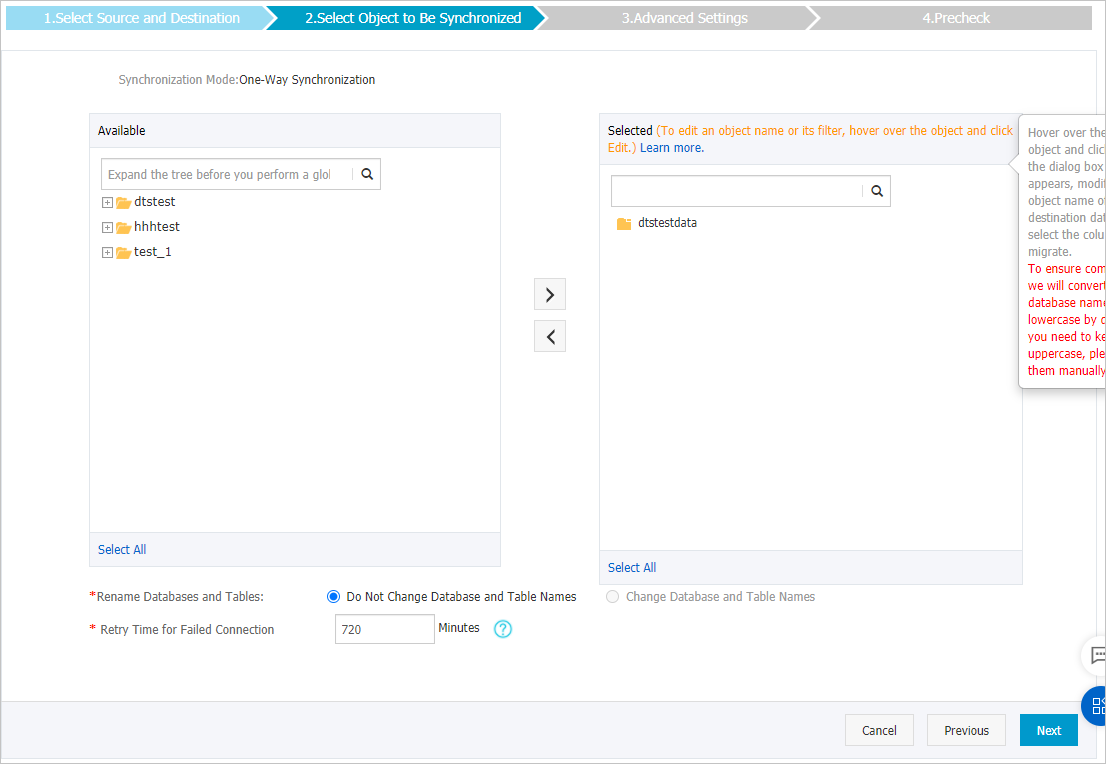Select Do Not Change Database and Table Names
Image resolution: width=1106 pixels, height=764 pixels.
(333, 596)
